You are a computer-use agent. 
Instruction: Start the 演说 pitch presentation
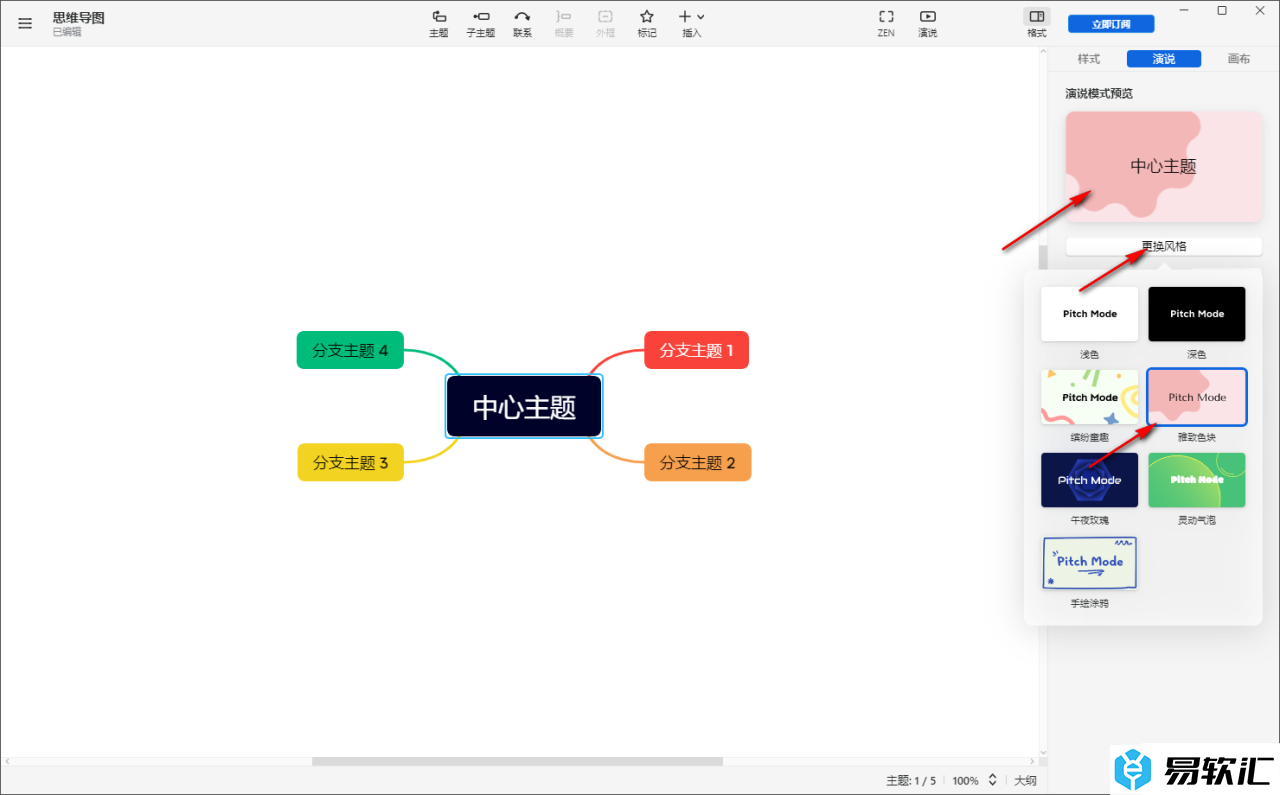click(x=928, y=23)
